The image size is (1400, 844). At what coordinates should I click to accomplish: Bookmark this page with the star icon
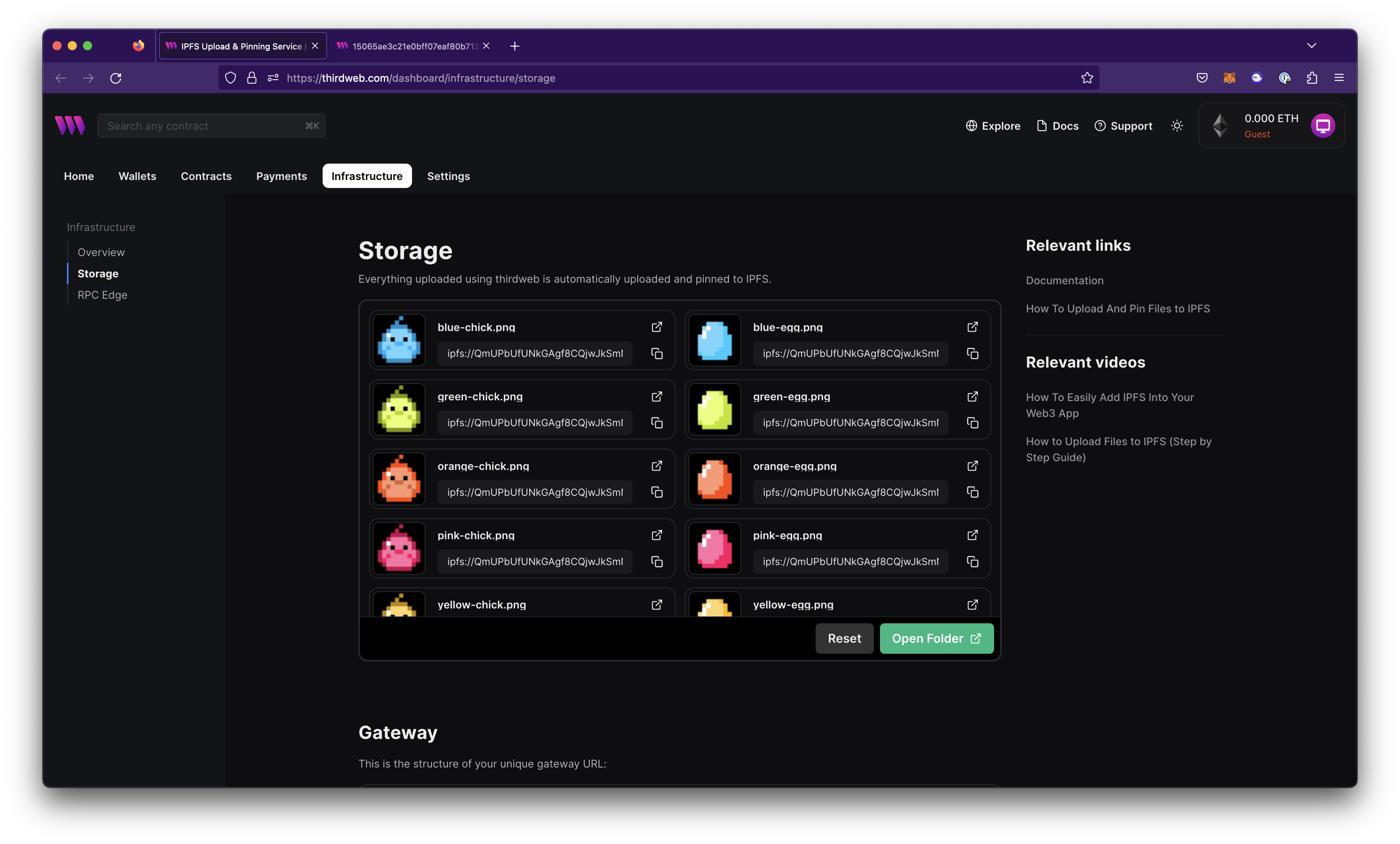1087,78
